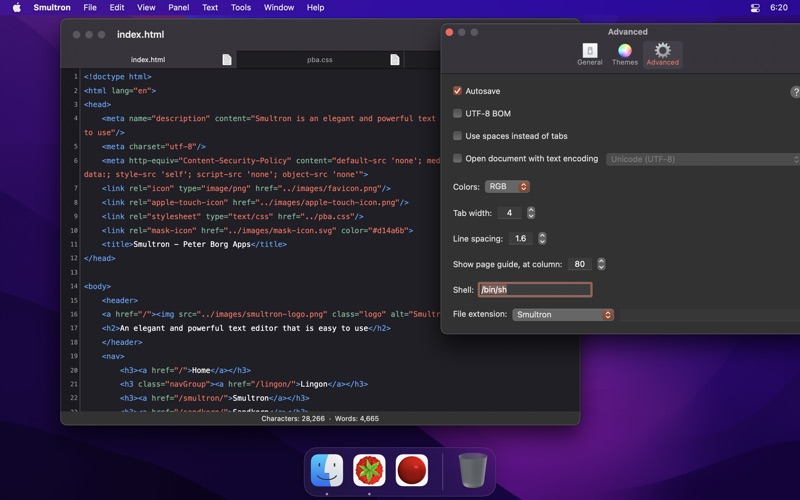Image resolution: width=800 pixels, height=500 pixels.
Task: Click the index.html window title
Action: click(140, 35)
